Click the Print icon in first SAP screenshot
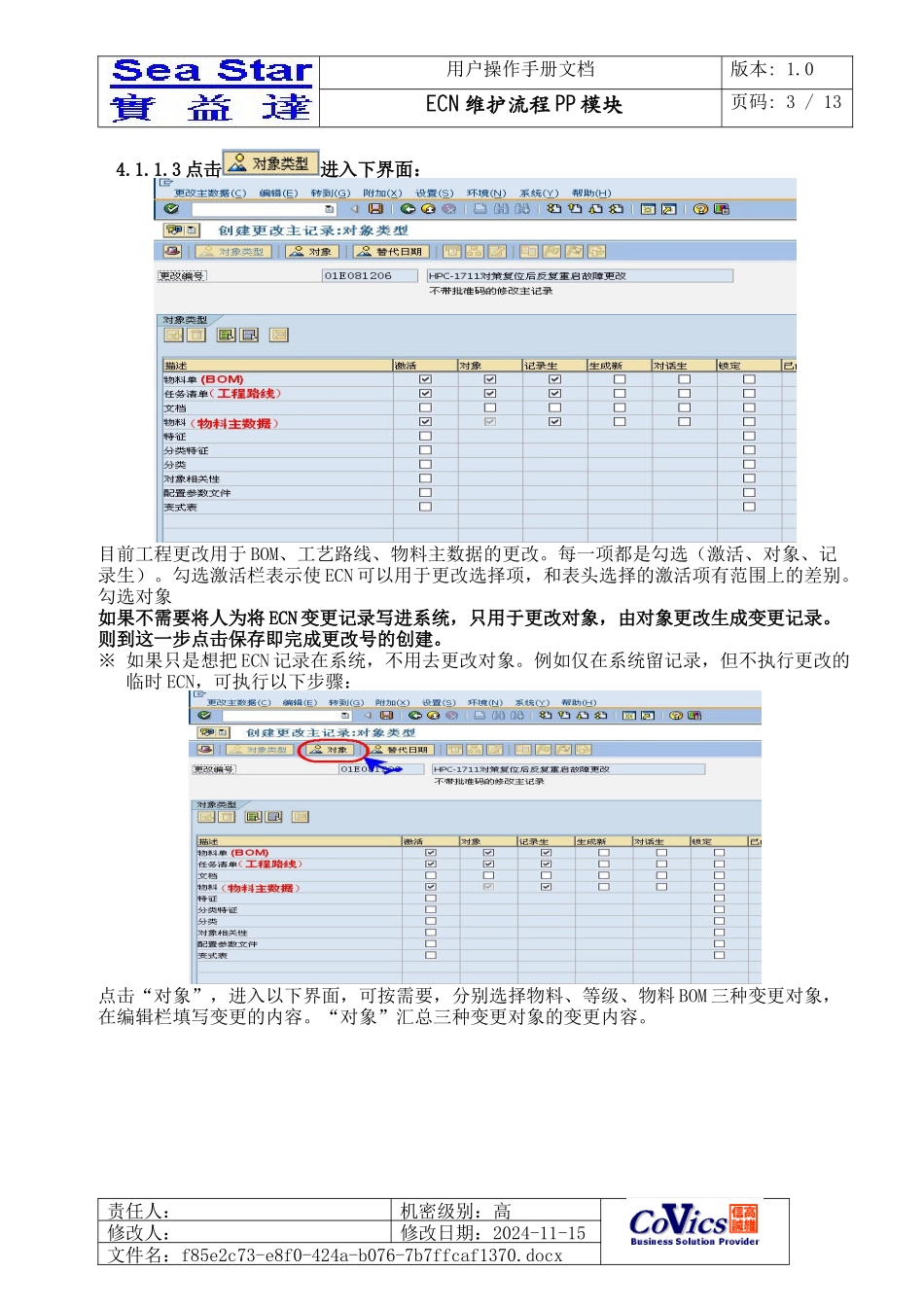Viewport: 924px width, 1307px height. pyautogui.click(x=480, y=209)
